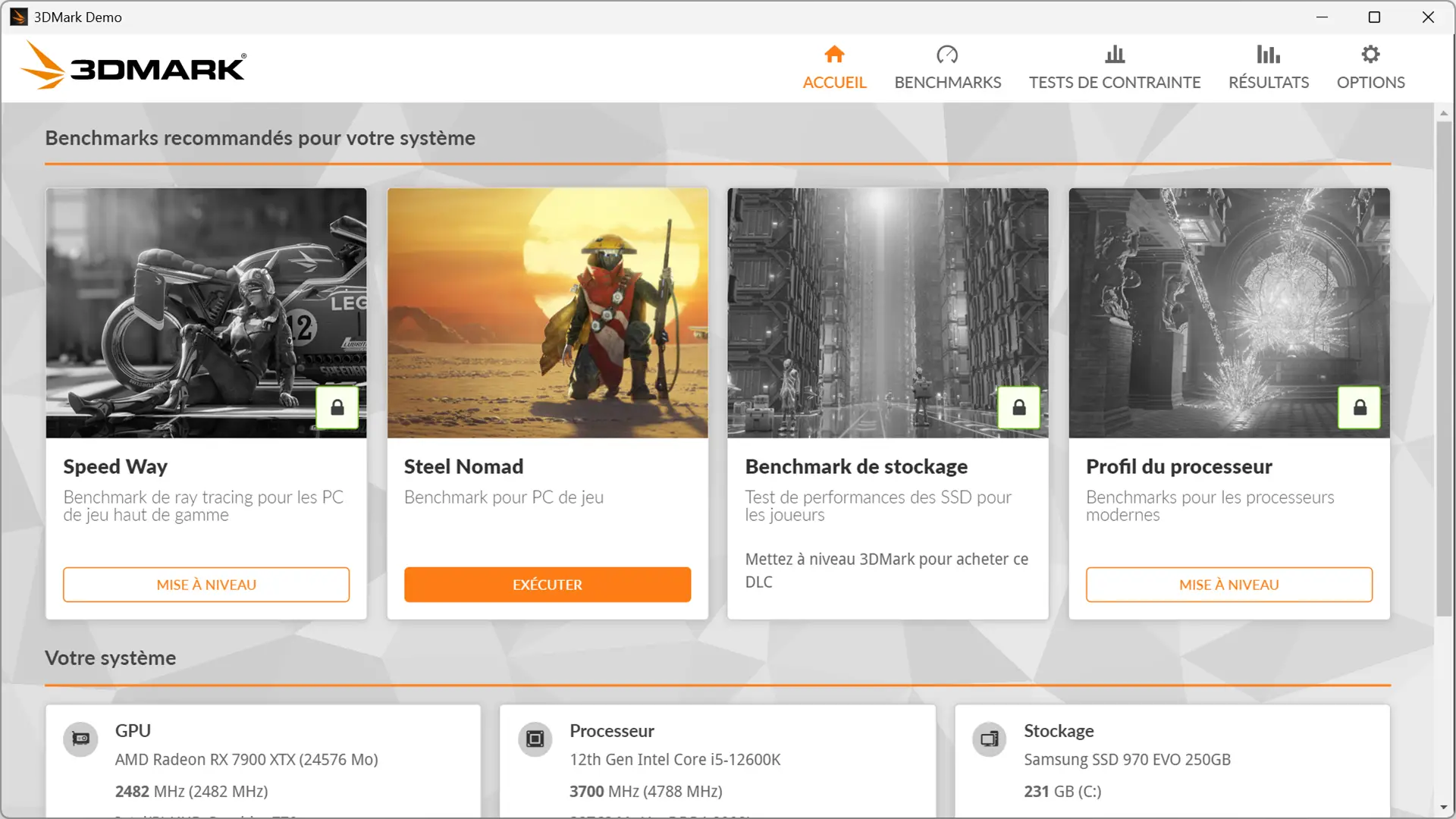The height and width of the screenshot is (819, 1456).
Task: Click the Votre système heading
Action: (111, 657)
